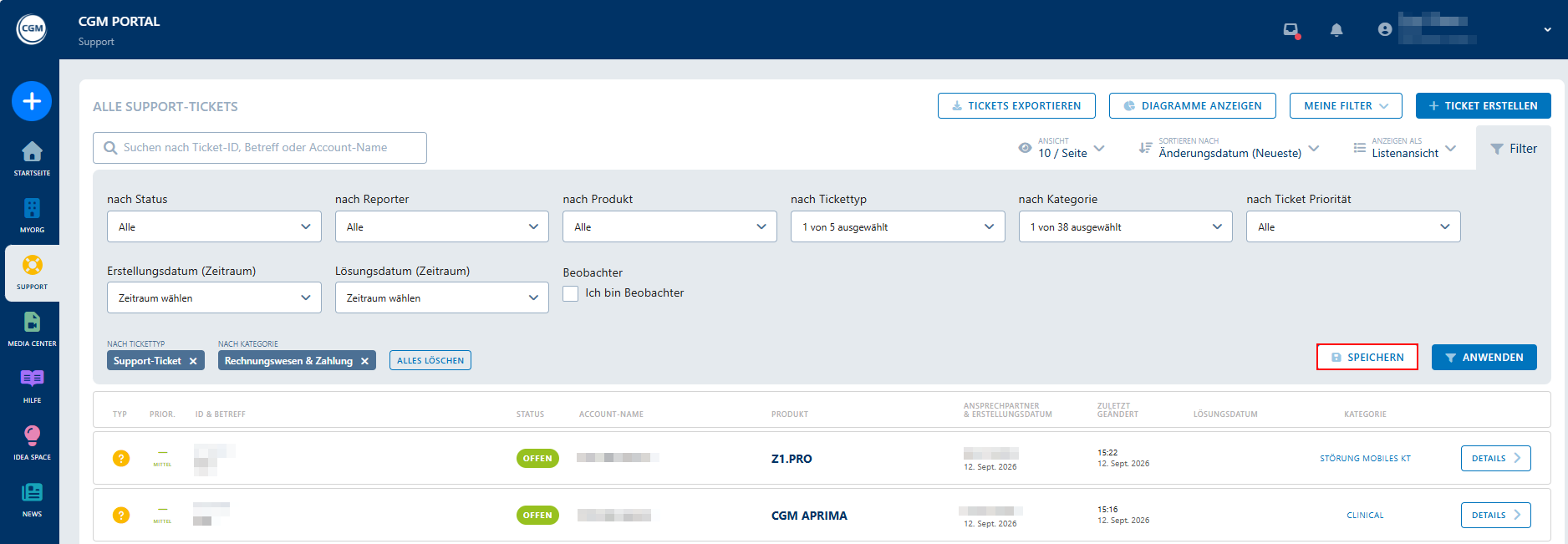1568x544 pixels.
Task: Open the nach Reporter dropdown
Action: [x=442, y=226]
